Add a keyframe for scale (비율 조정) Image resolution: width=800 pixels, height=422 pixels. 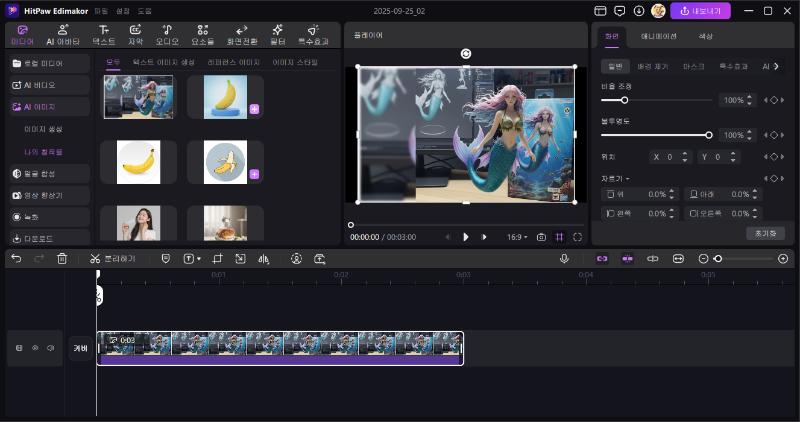coord(774,100)
